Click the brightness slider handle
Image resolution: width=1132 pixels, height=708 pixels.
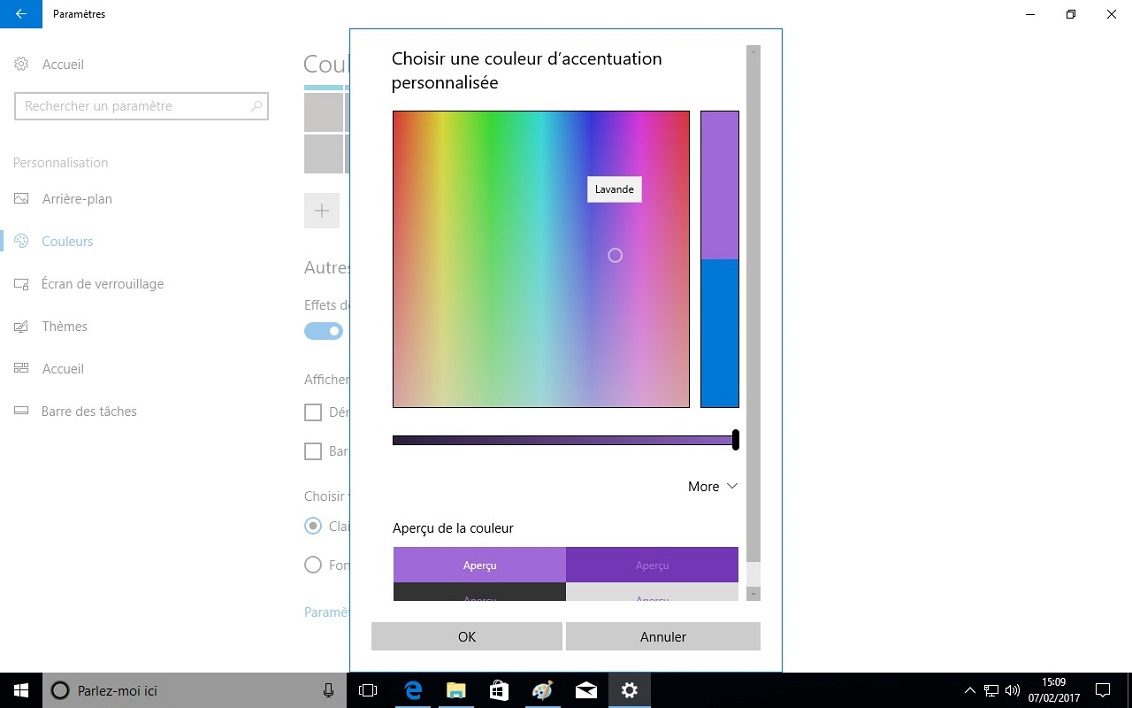(735, 440)
